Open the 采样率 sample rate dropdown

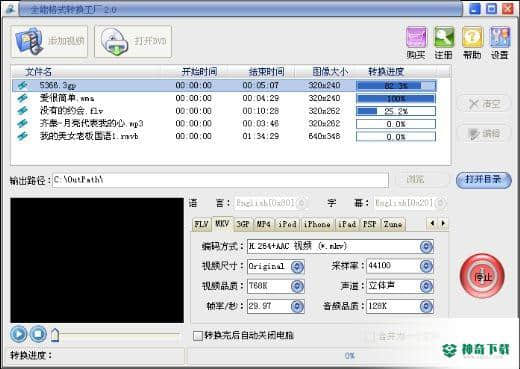(x=426, y=266)
